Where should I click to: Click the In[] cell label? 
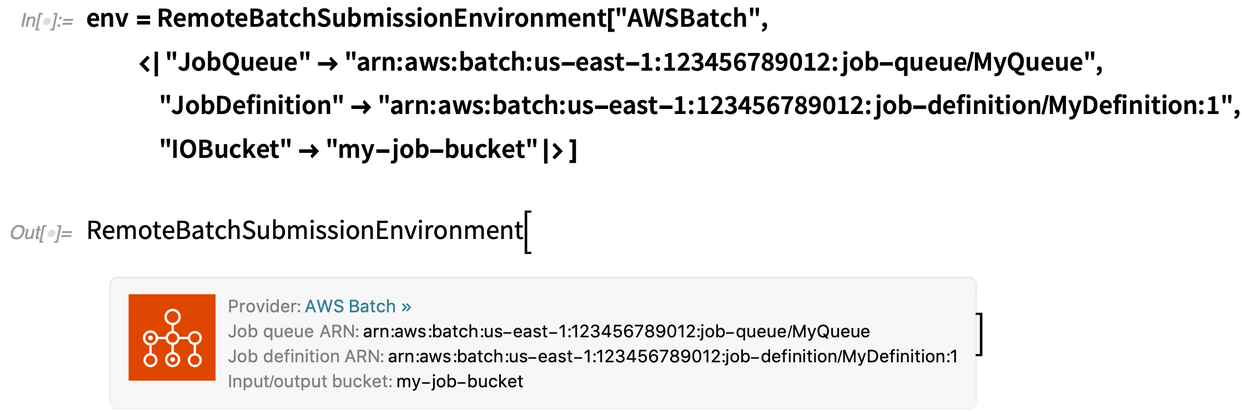point(45,21)
